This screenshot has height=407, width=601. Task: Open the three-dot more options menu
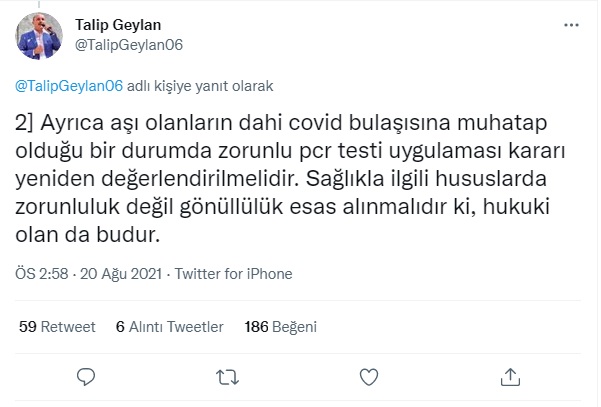pos(569,24)
